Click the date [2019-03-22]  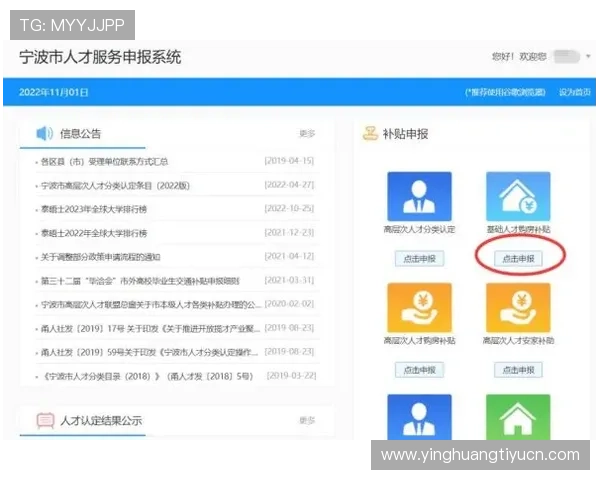coord(292,376)
